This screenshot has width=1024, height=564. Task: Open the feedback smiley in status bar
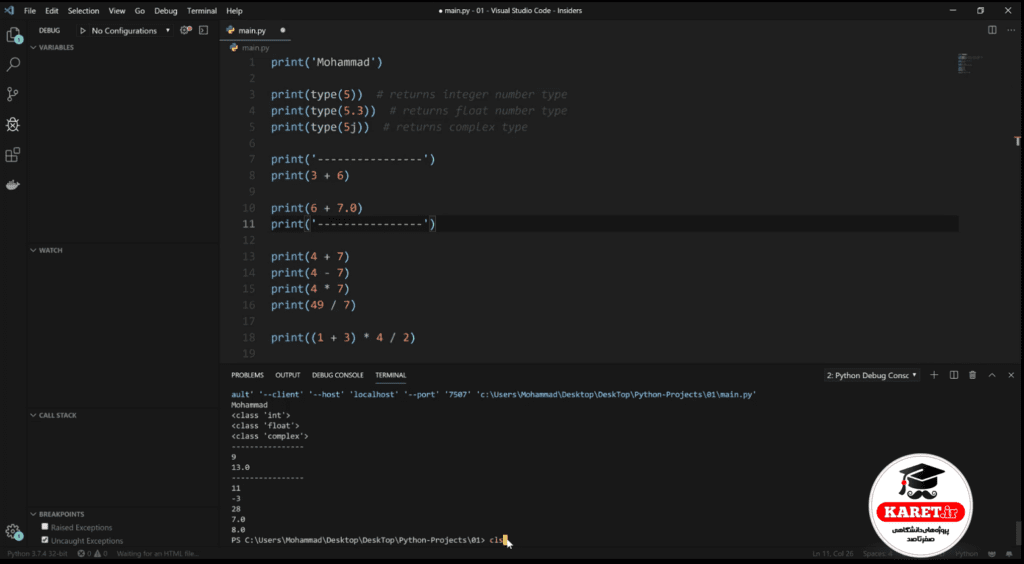(x=991, y=554)
